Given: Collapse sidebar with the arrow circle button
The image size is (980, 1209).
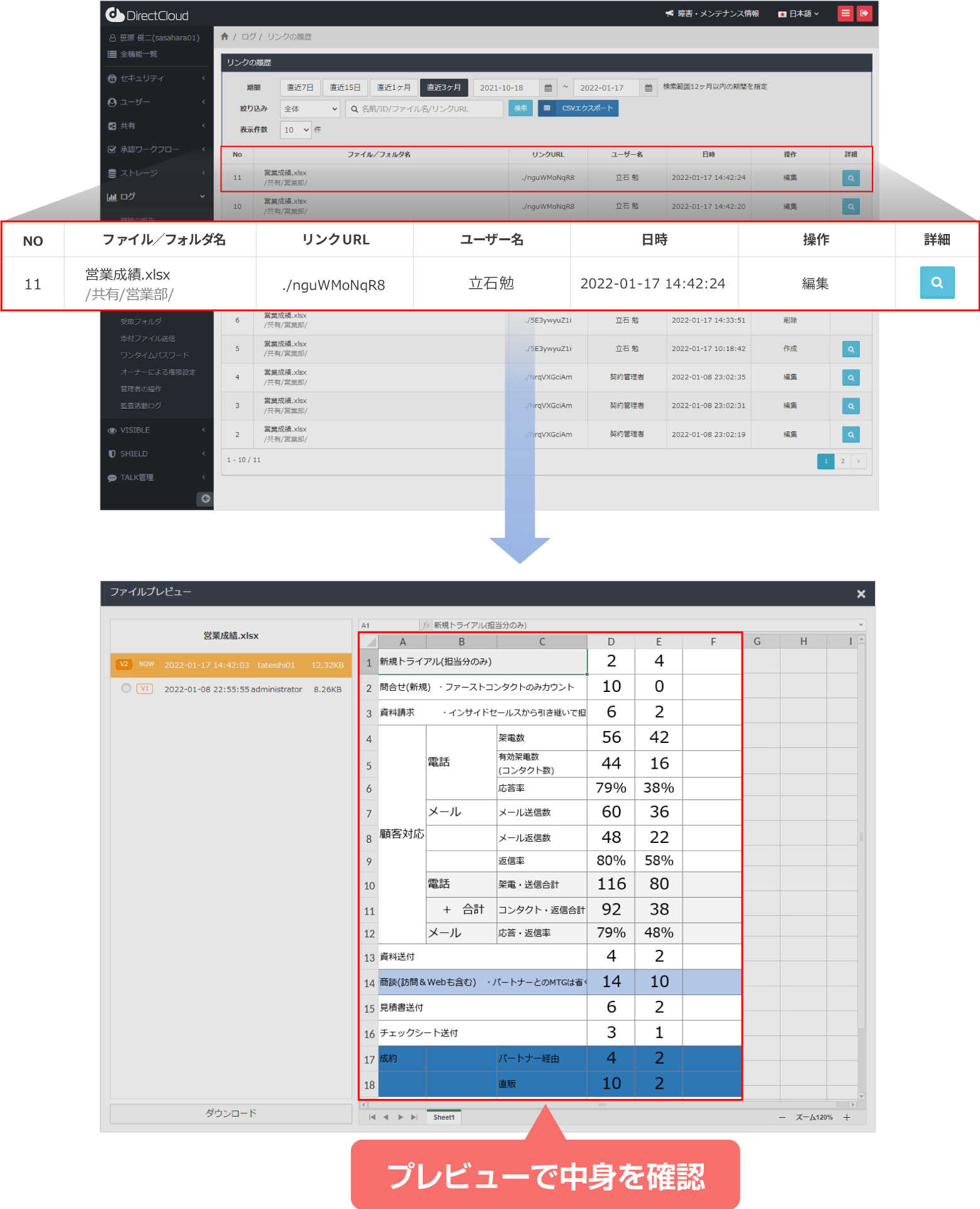Looking at the screenshot, I should [205, 498].
